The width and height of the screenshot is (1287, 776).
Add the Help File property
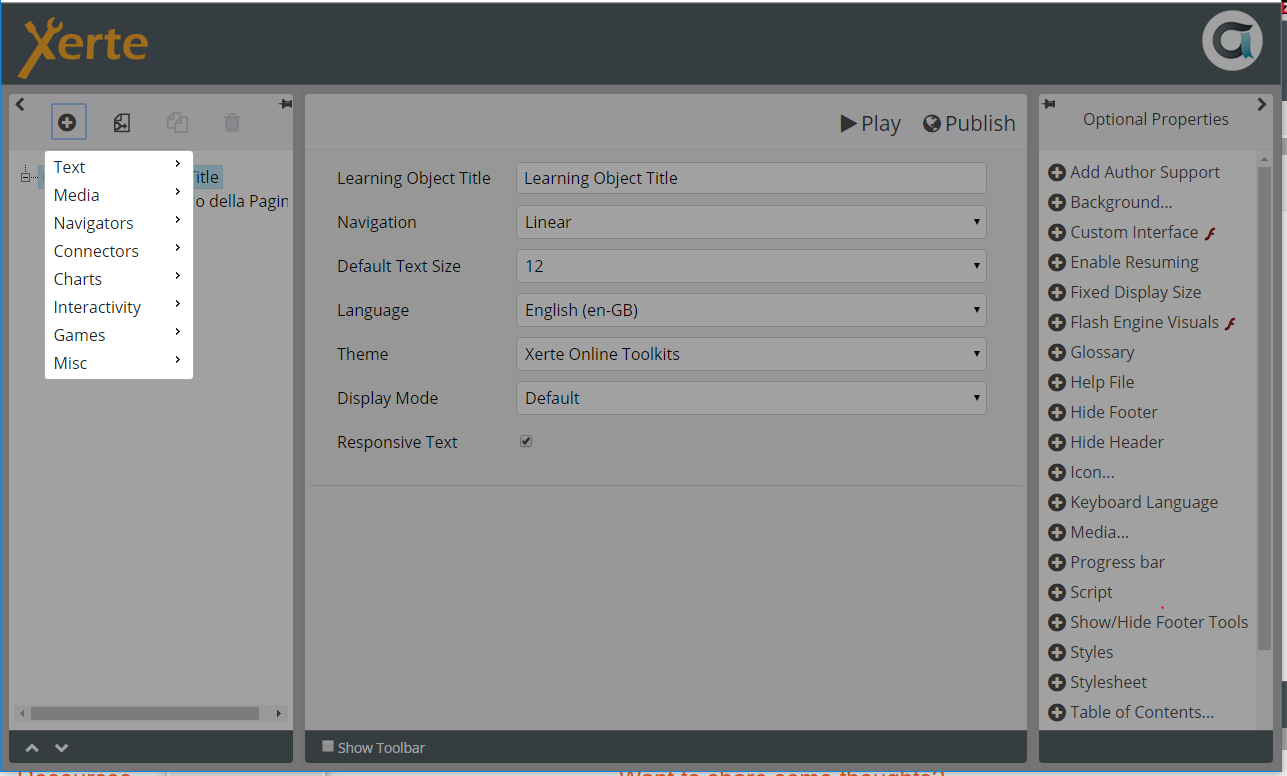[1091, 382]
